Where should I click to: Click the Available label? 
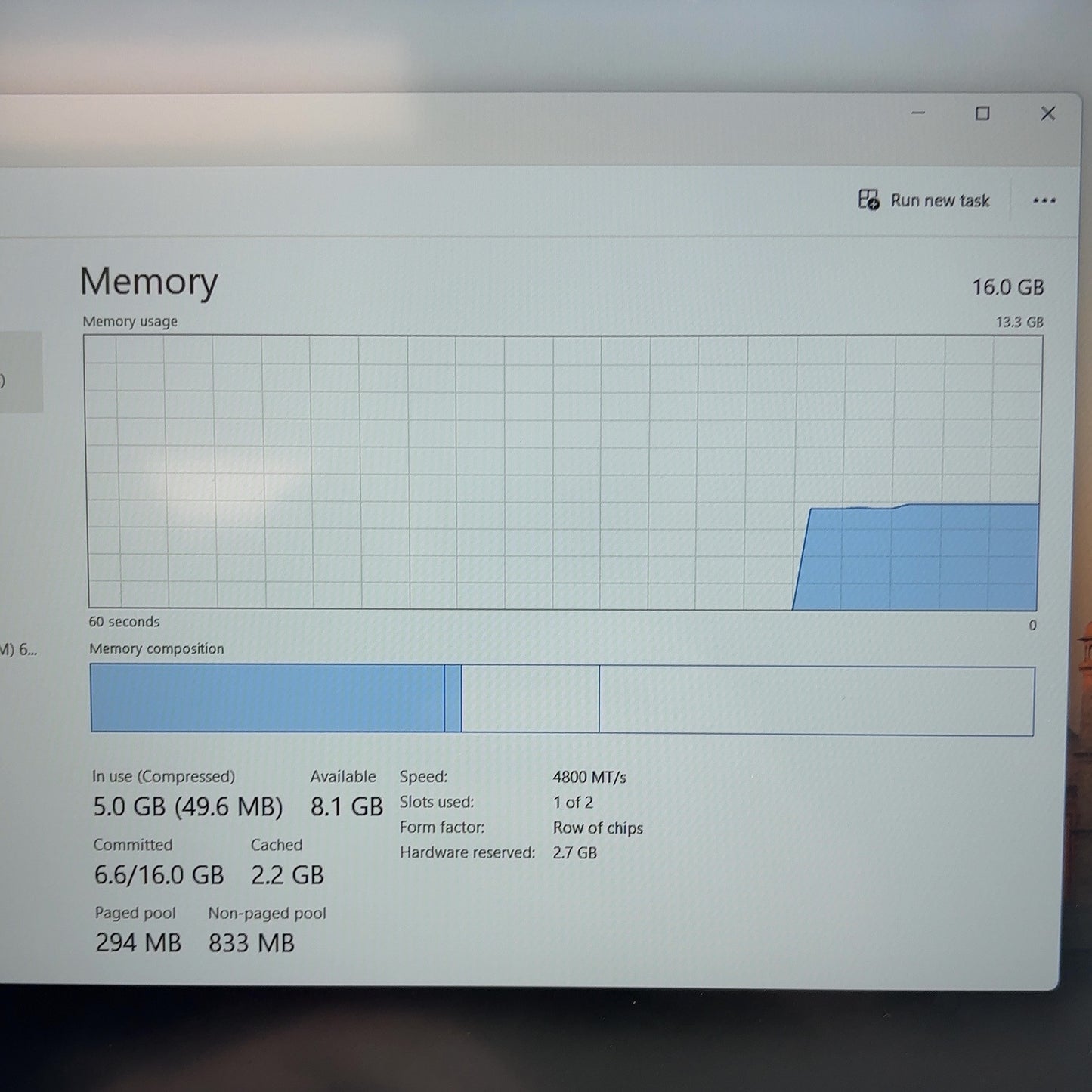point(343,776)
